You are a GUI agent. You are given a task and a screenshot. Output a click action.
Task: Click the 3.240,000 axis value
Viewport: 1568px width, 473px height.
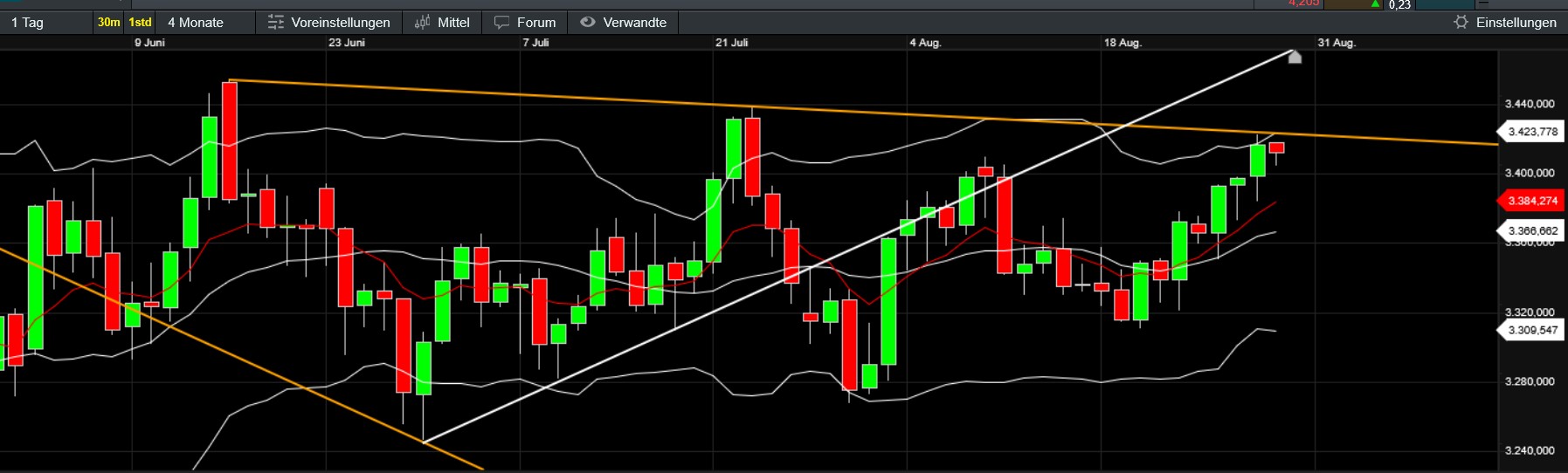[1530, 450]
